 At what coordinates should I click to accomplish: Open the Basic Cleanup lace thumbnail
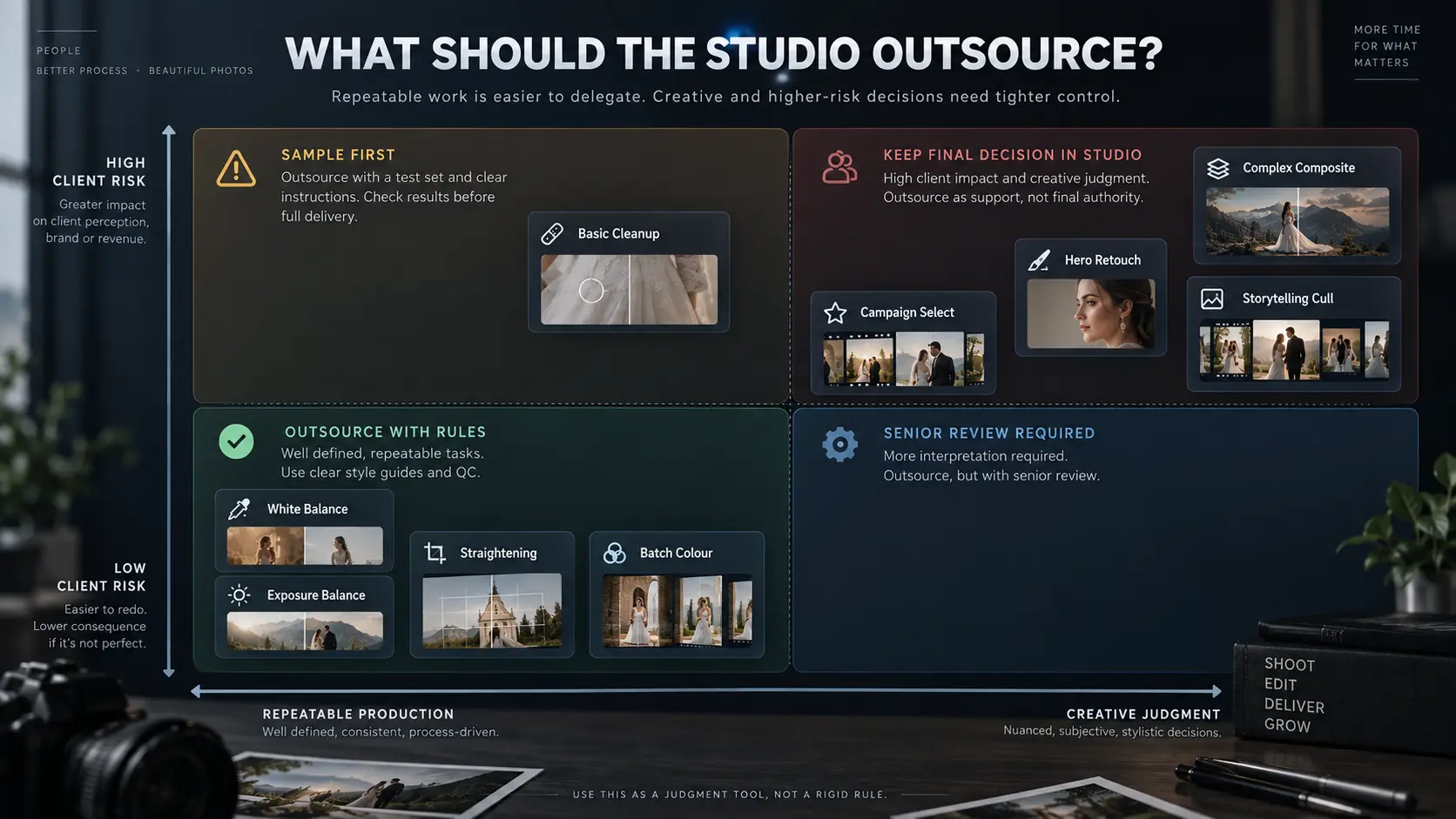pyautogui.click(x=629, y=290)
